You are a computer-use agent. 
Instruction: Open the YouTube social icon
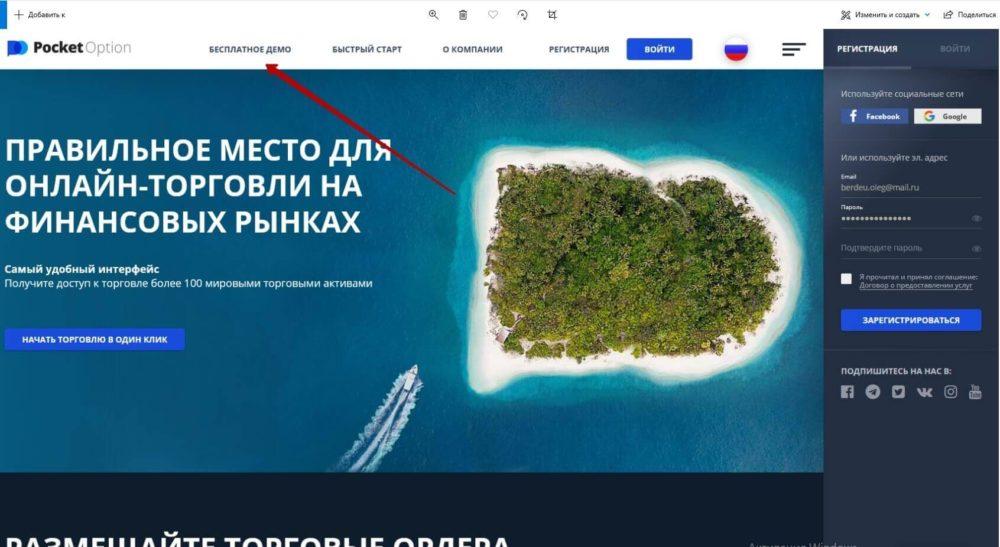(x=975, y=391)
